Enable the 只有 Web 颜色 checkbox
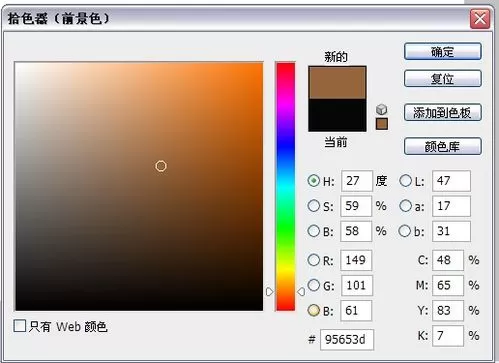Screen dimensions: 499x363 [20, 326]
